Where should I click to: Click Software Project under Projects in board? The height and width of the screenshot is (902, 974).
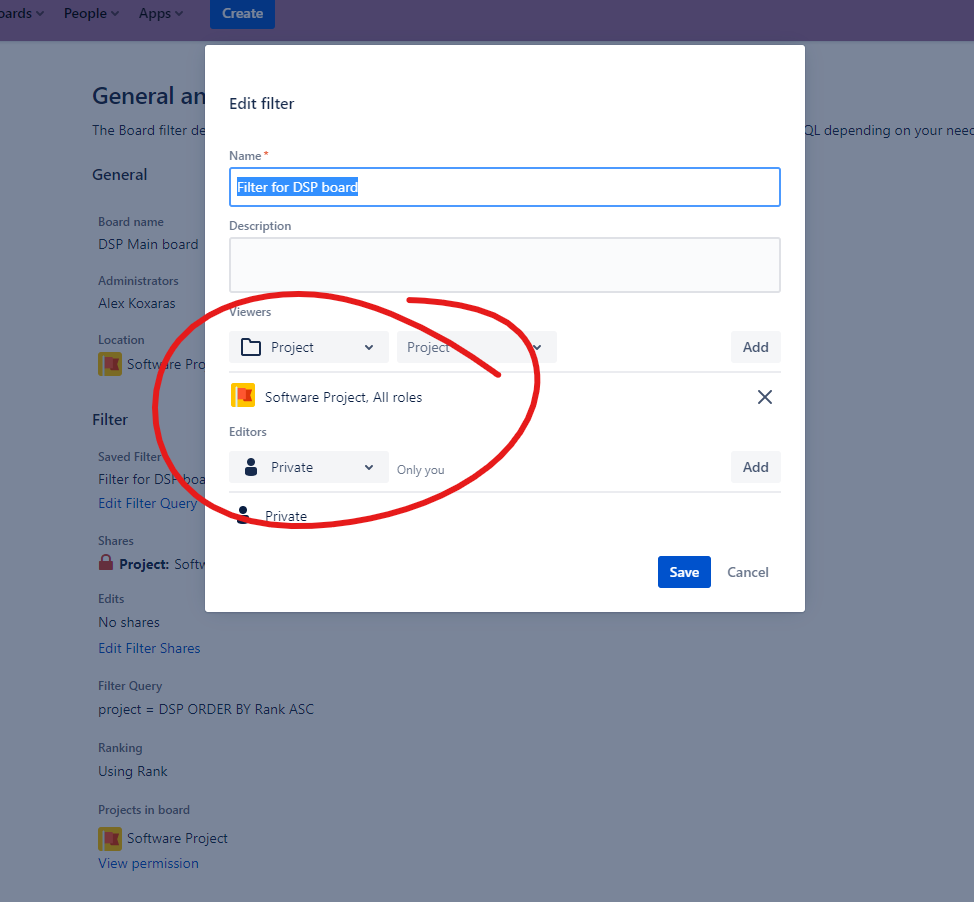point(178,839)
